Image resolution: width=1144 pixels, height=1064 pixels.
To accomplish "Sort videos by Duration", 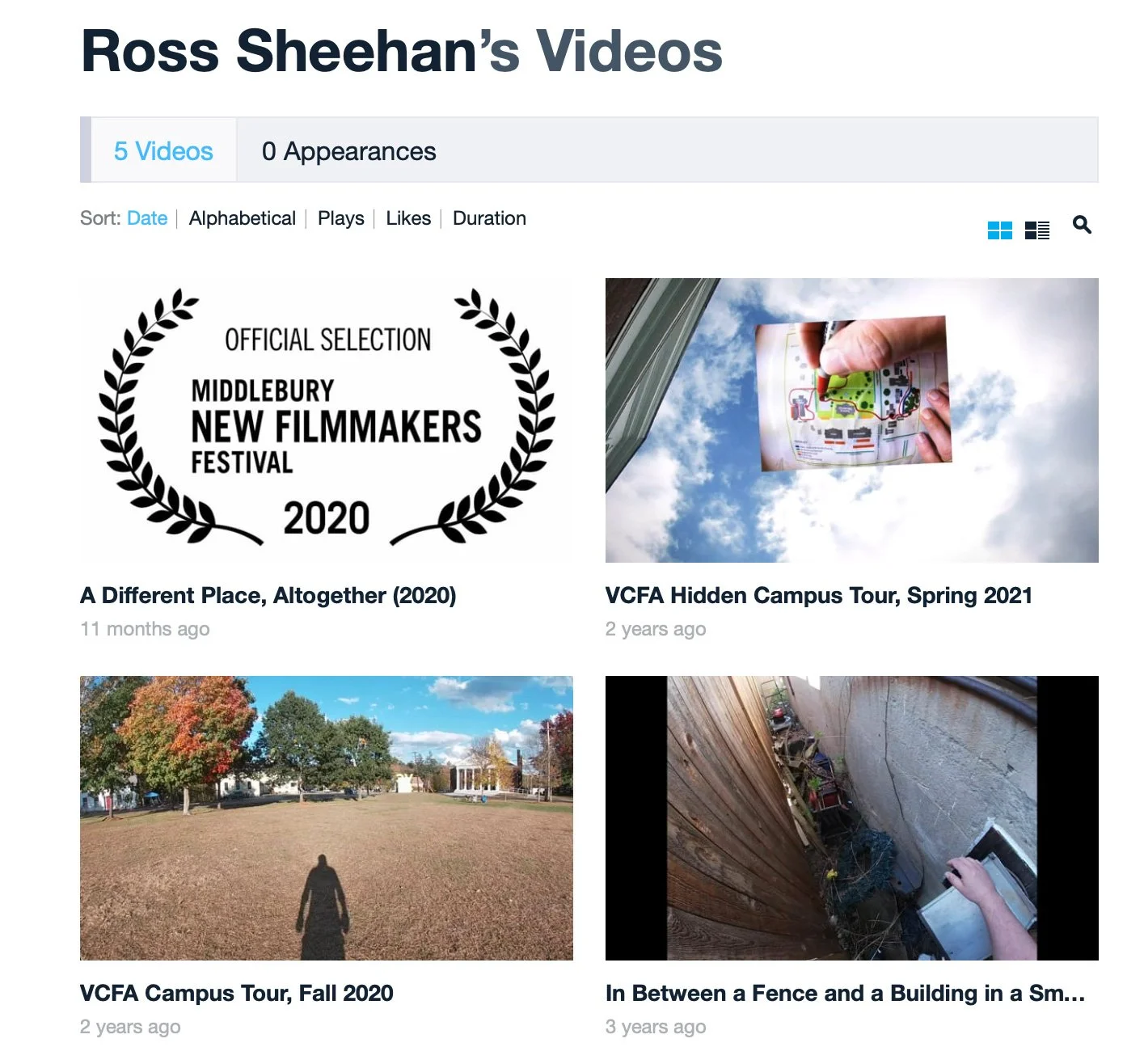I will click(489, 218).
